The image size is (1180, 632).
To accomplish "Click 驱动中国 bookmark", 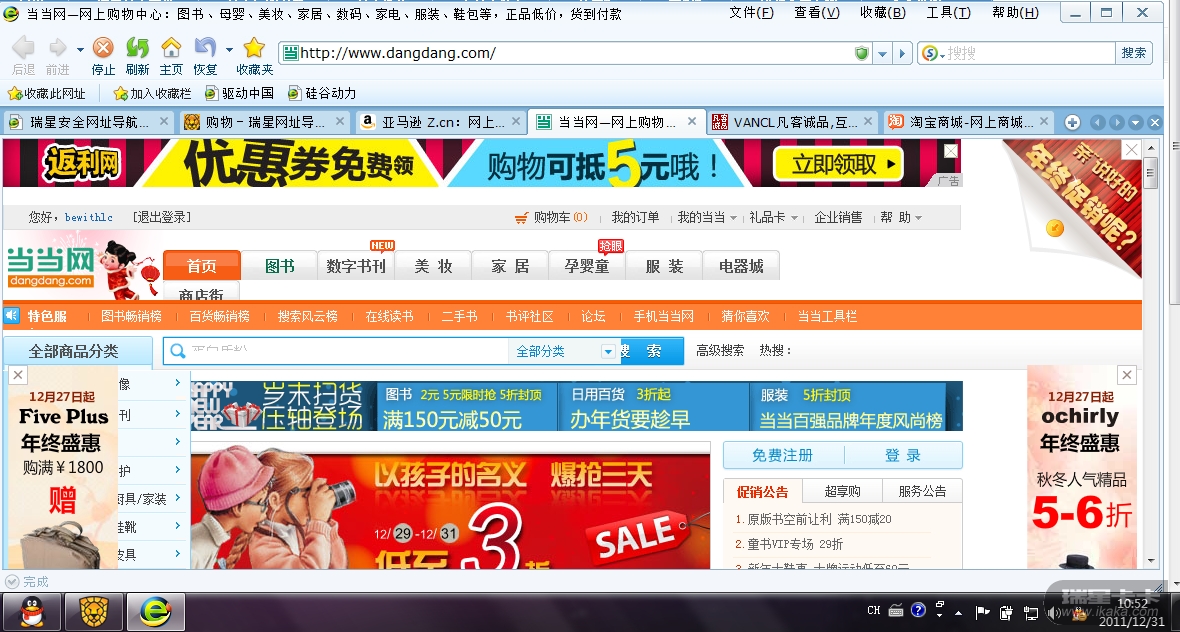I will tap(239, 93).
